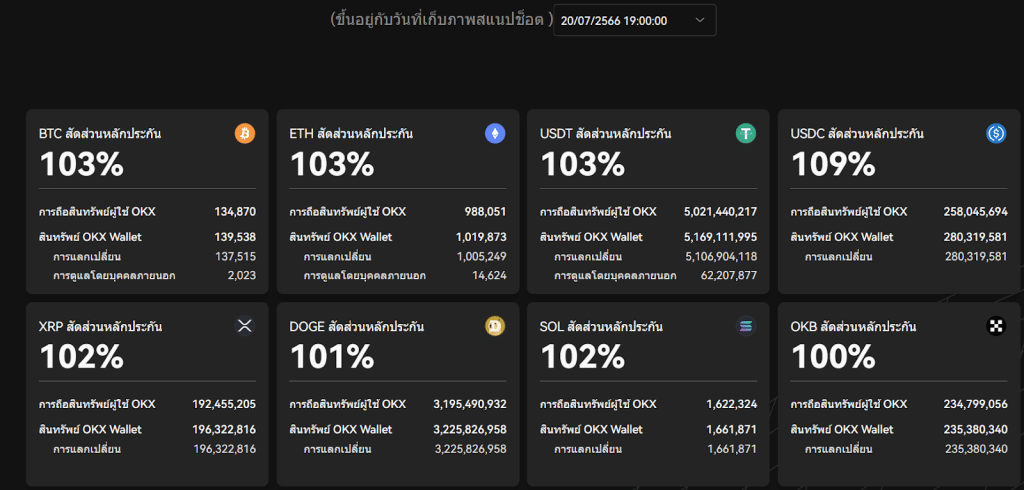This screenshot has width=1024, height=490.
Task: Click the OKB token icon
Action: pos(996,326)
